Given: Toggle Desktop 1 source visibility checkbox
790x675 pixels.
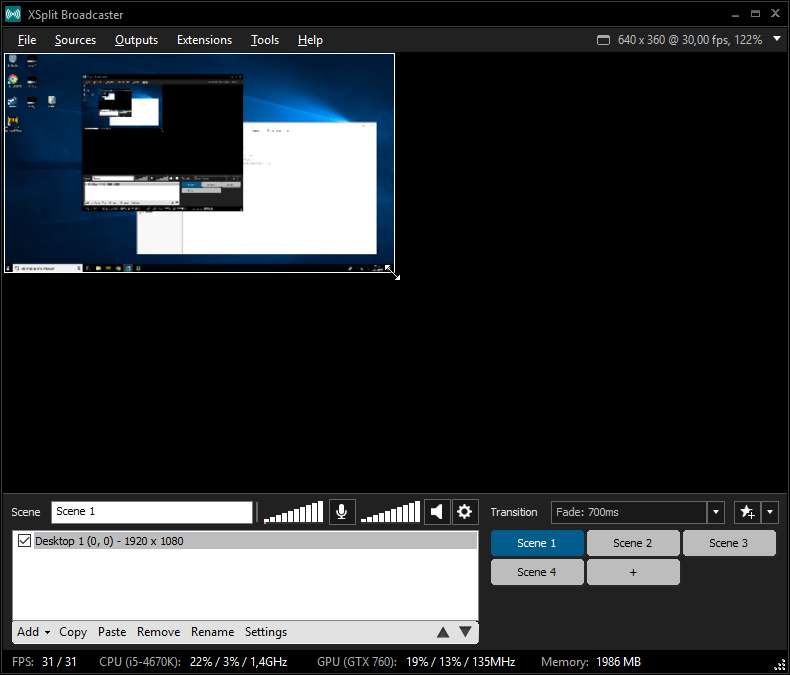Looking at the screenshot, I should coord(24,541).
